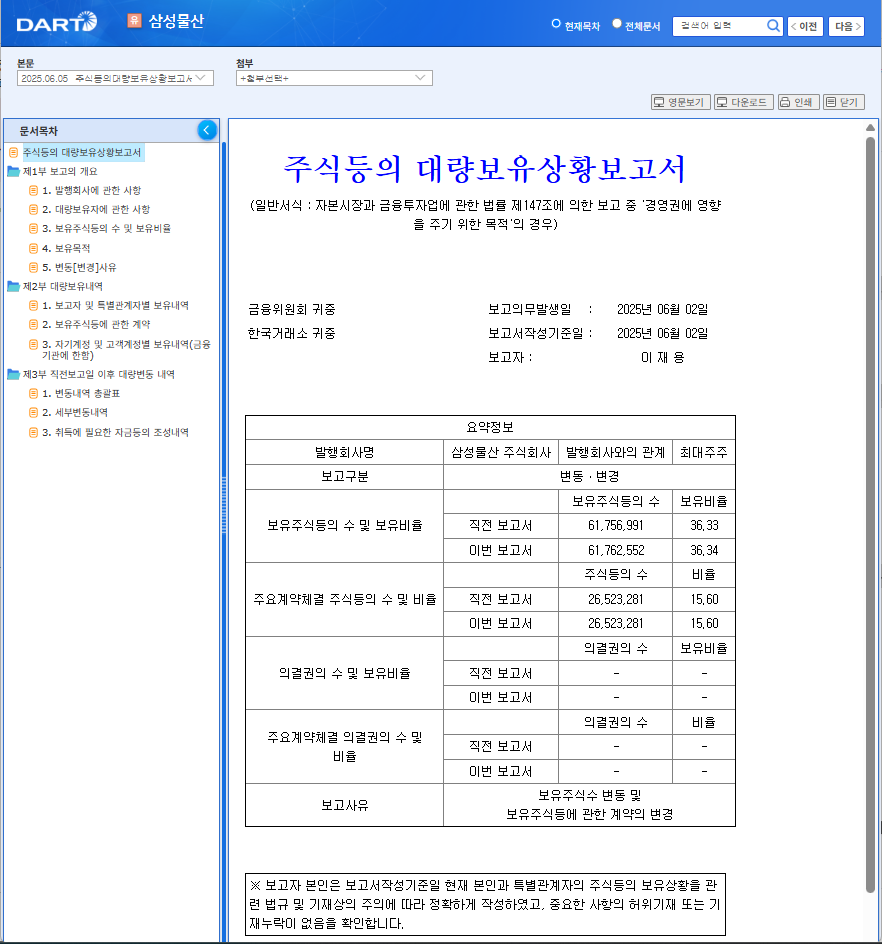The image size is (882, 944).
Task: Click the search magnifier icon
Action: pos(773,26)
